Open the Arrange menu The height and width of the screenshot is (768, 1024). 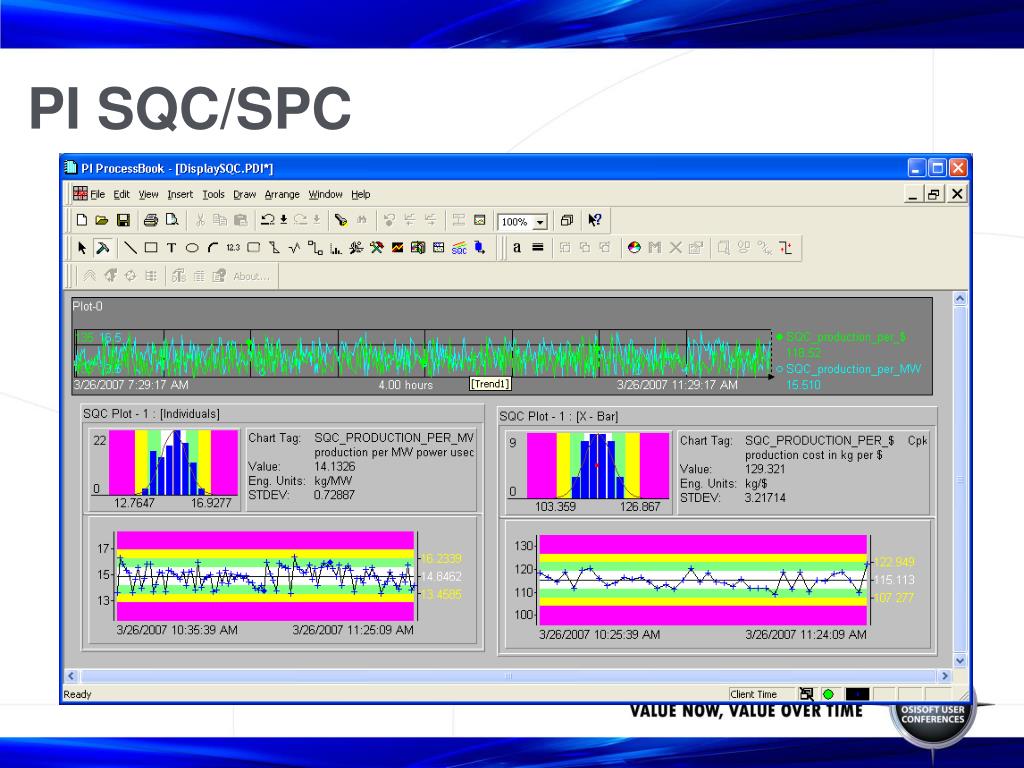(282, 194)
